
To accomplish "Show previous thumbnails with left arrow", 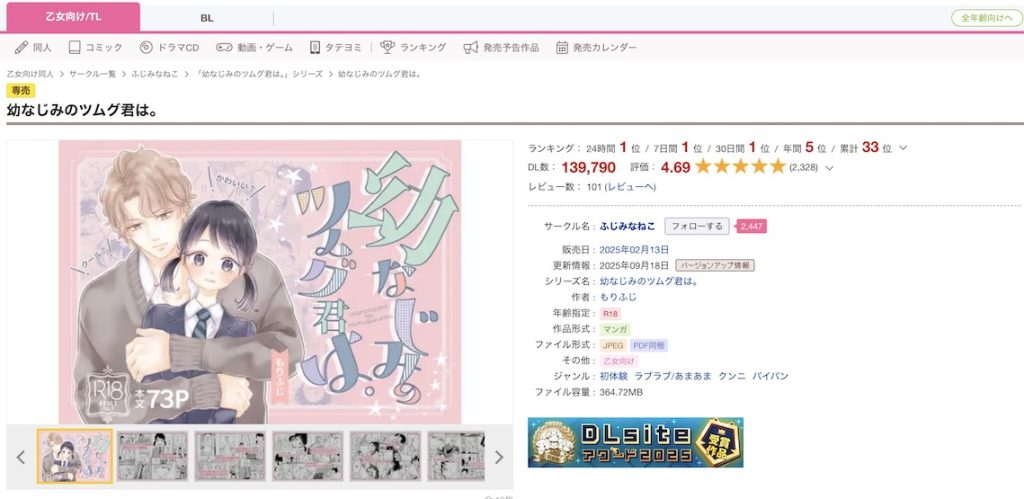I will pos(21,457).
